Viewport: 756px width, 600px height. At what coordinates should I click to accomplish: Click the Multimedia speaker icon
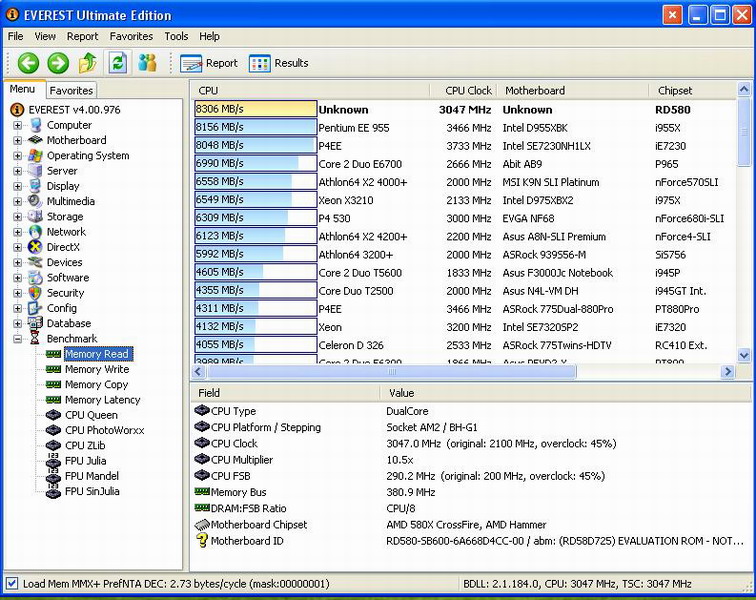(35, 201)
